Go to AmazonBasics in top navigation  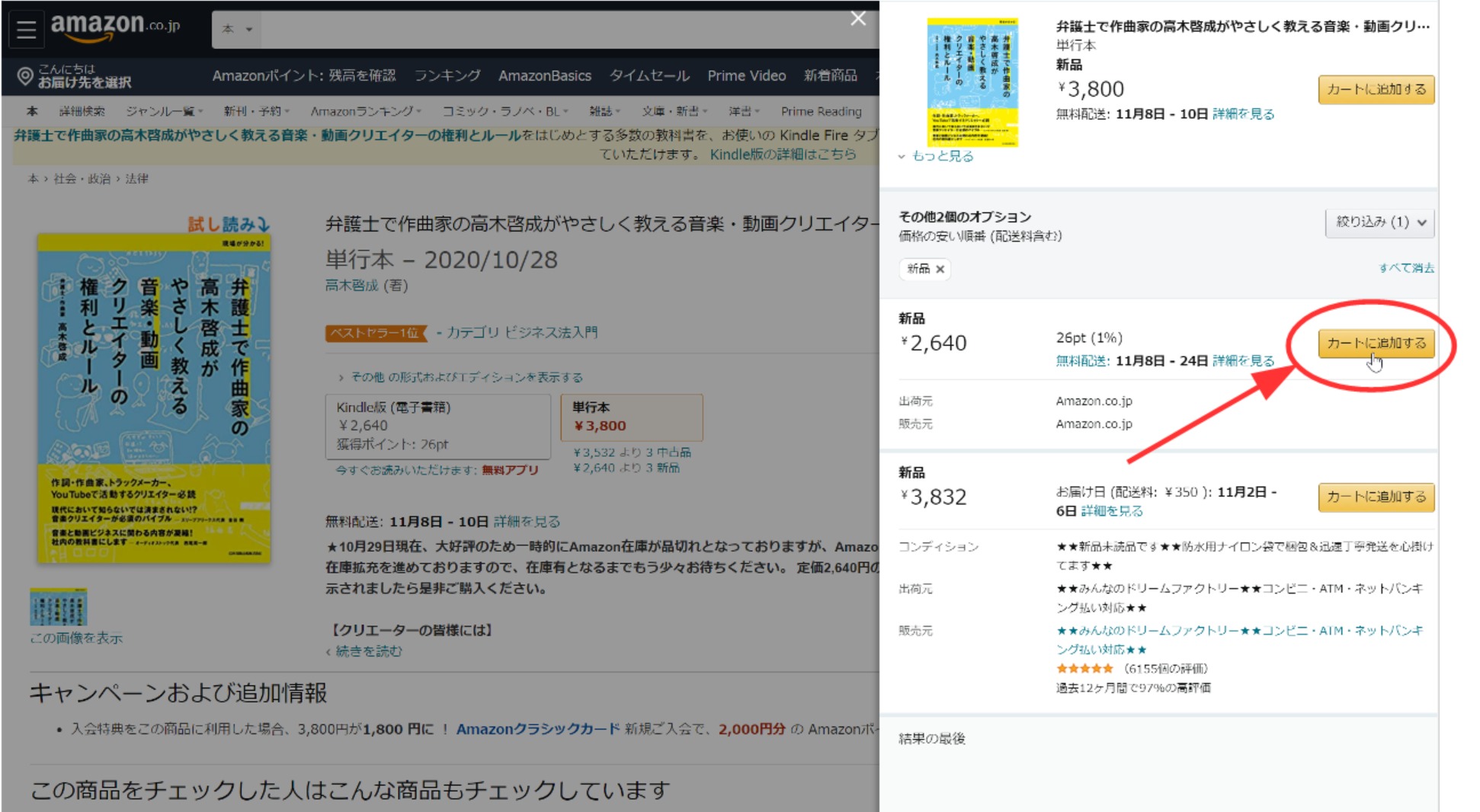click(x=545, y=75)
